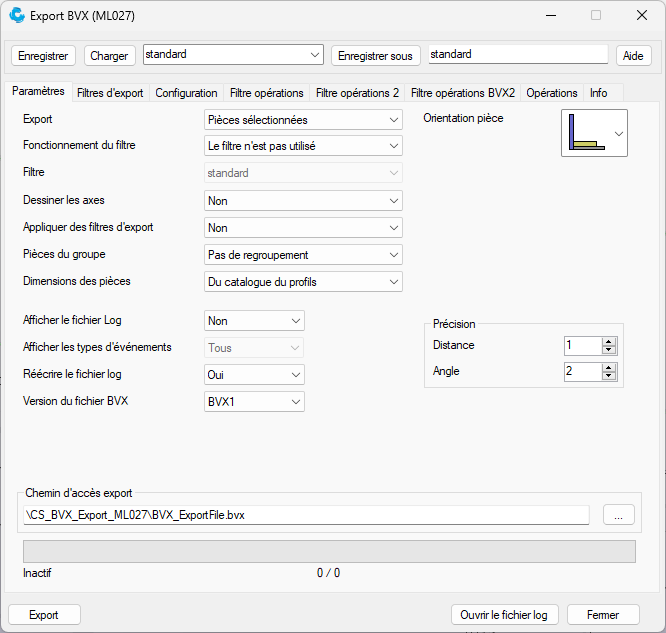Click the export file path field
The image size is (666, 633).
click(x=306, y=515)
